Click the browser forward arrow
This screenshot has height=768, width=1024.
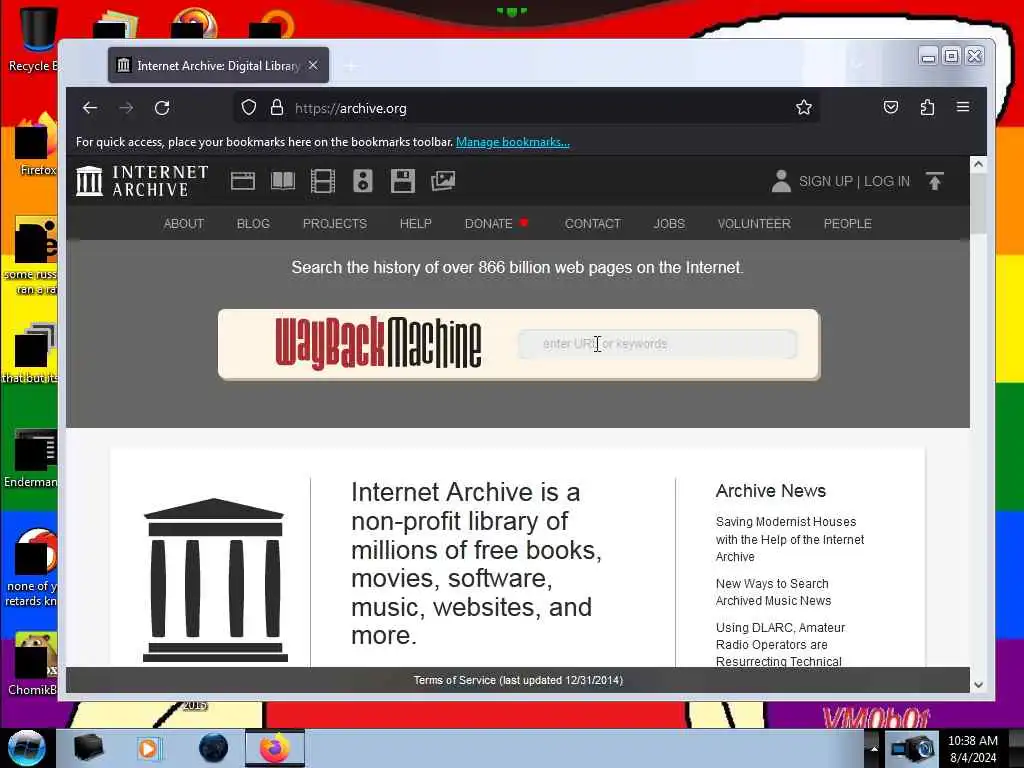pyautogui.click(x=126, y=108)
